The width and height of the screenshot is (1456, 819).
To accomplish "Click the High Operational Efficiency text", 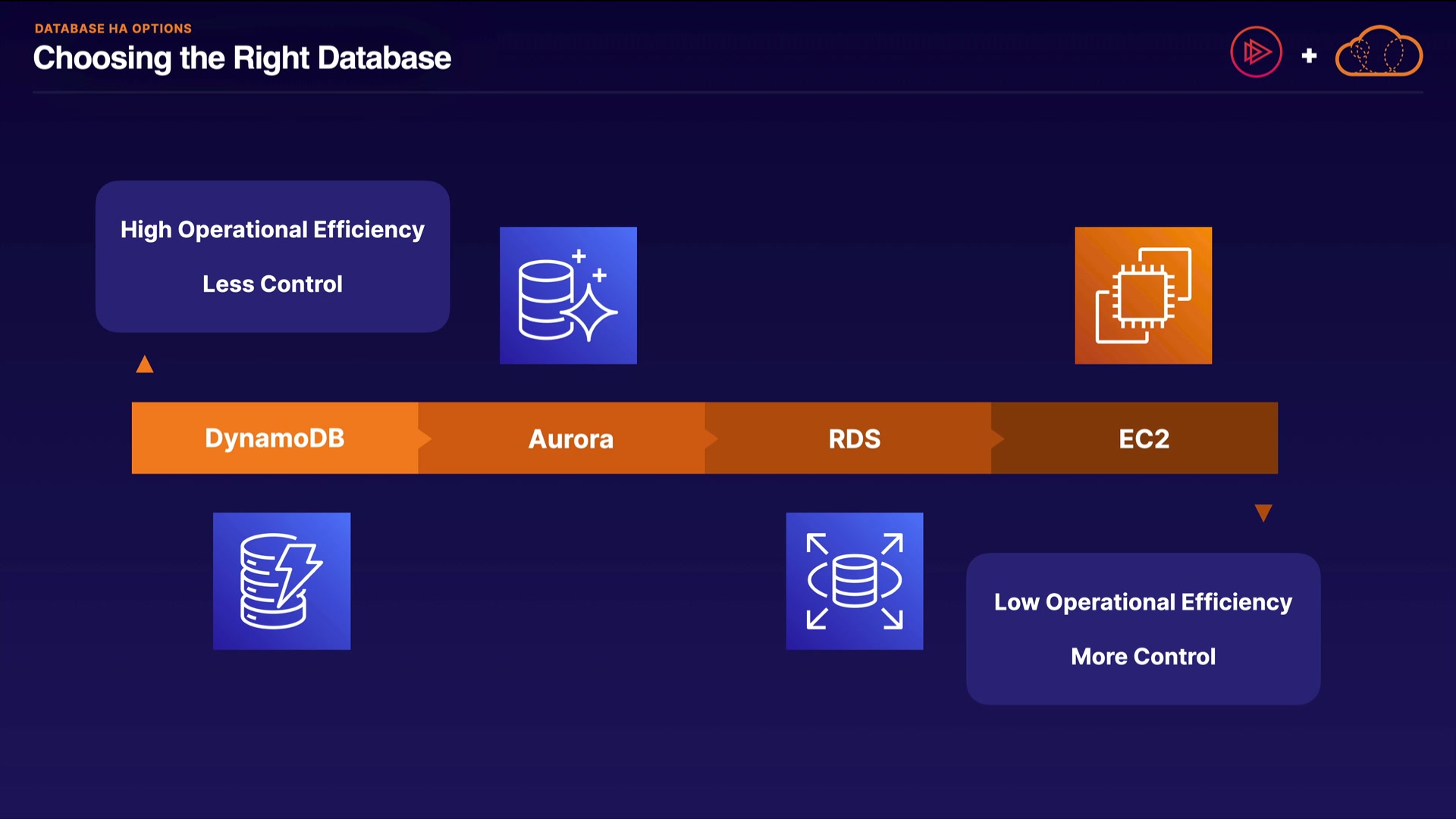I will (x=272, y=230).
